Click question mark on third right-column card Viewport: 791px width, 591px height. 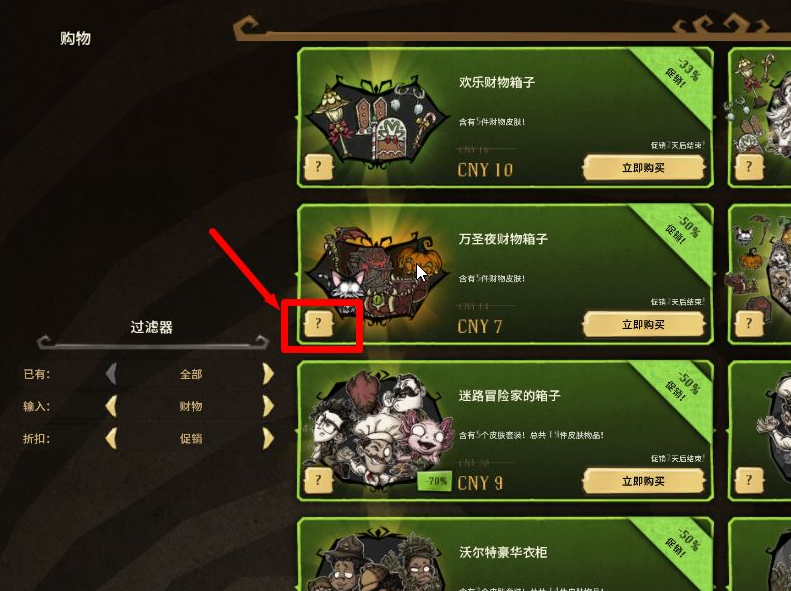pyautogui.click(x=749, y=480)
